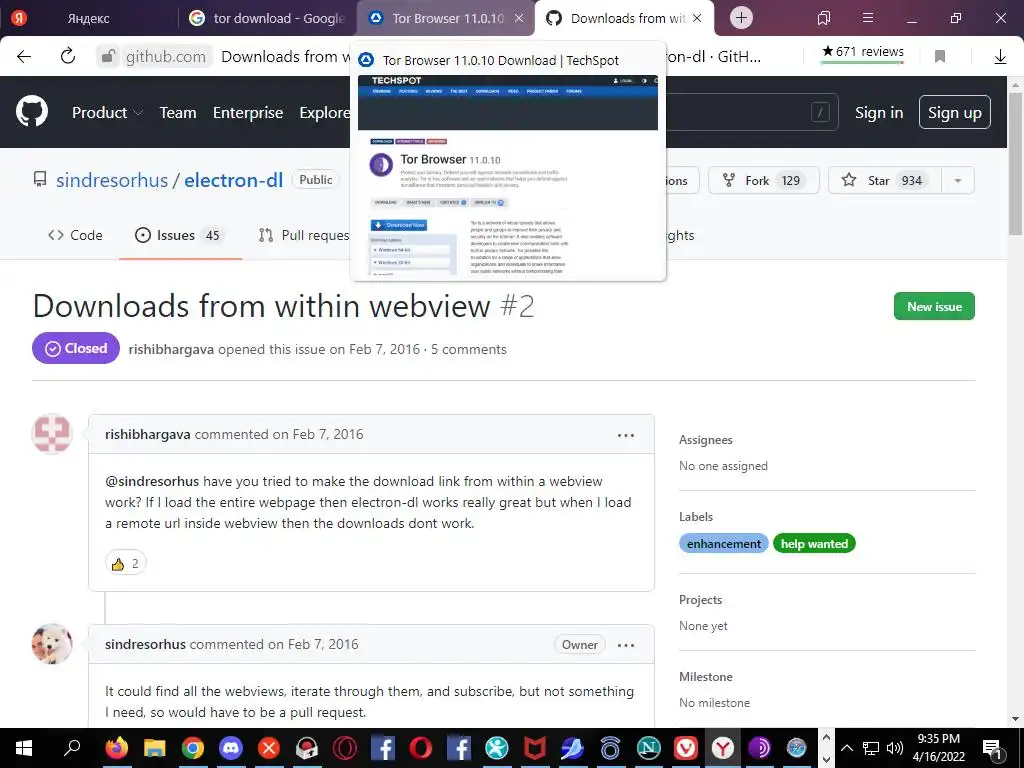Click sindresorhus's avatar

click(52, 644)
